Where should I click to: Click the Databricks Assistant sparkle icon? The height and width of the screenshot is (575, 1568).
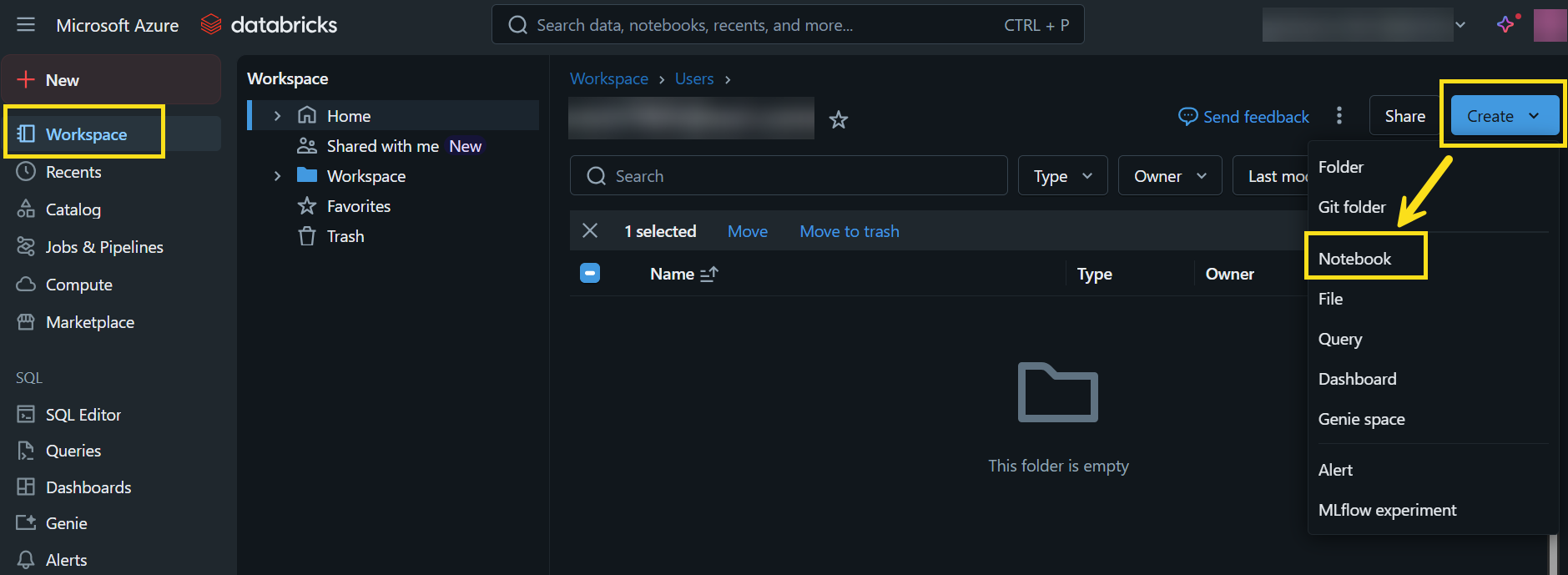coord(1506,24)
